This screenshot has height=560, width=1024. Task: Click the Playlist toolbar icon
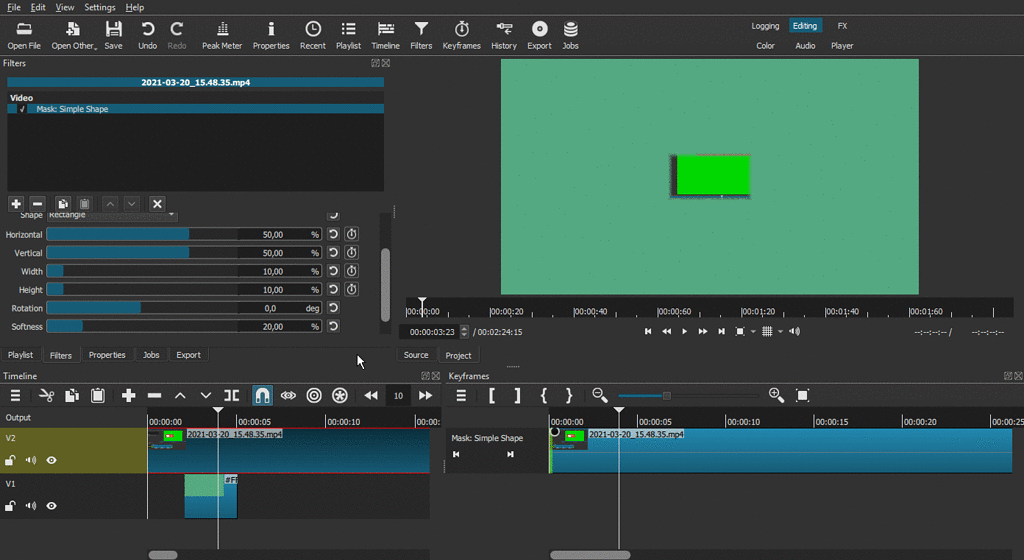(x=348, y=35)
